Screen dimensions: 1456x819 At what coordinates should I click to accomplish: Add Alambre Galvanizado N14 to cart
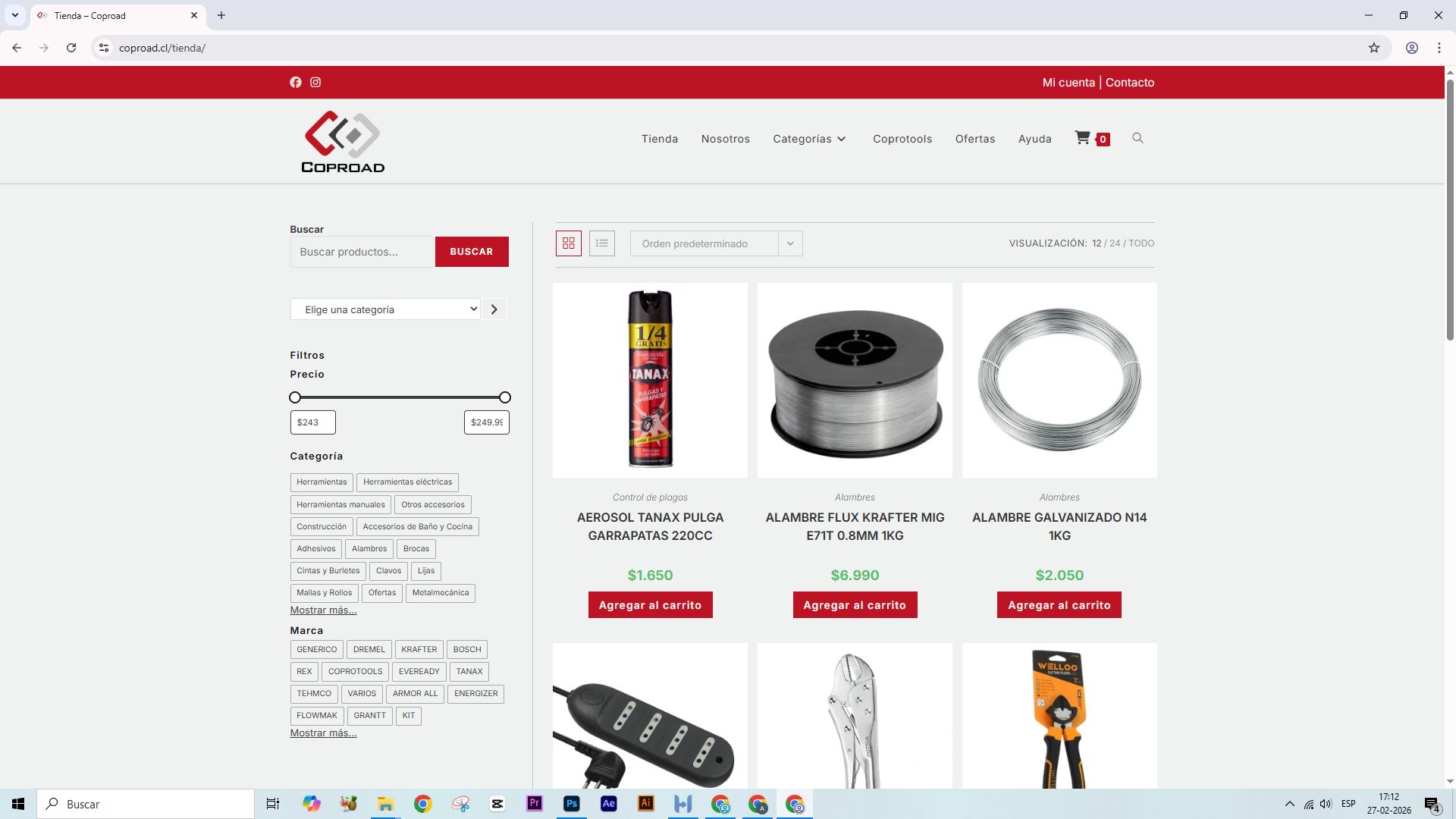tap(1059, 605)
